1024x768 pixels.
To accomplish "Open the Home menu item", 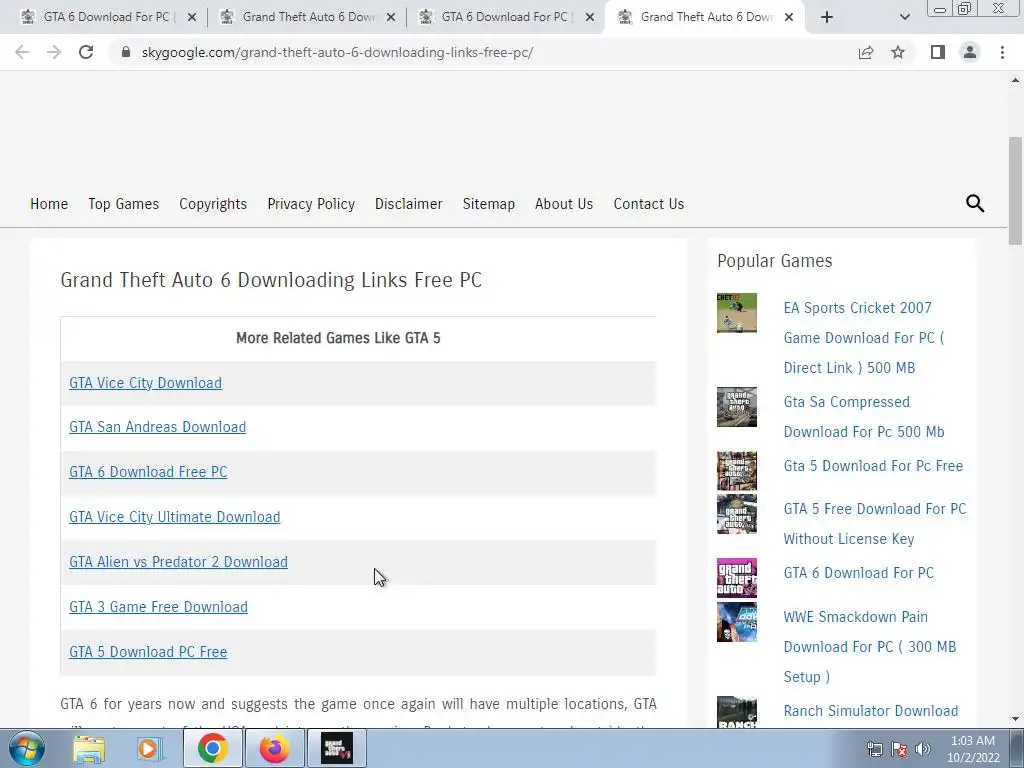I will click(49, 204).
